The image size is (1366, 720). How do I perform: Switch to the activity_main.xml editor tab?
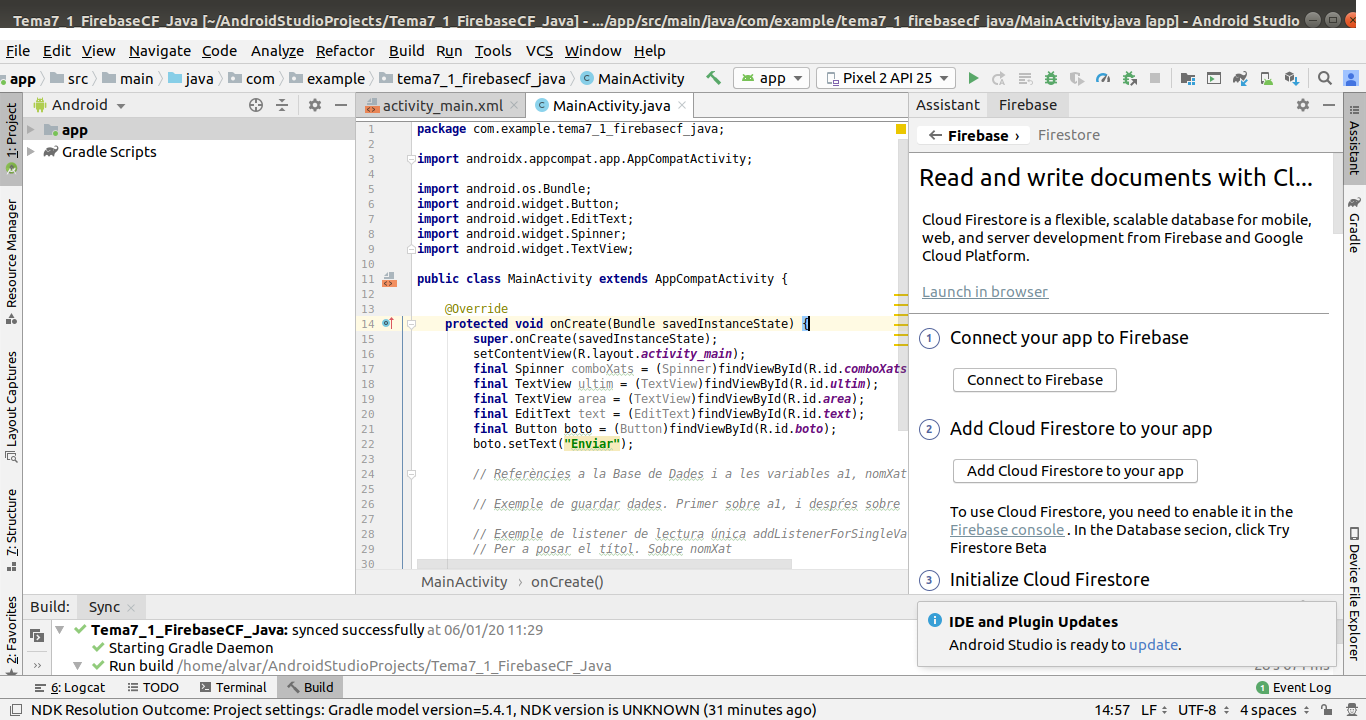[x=441, y=105]
